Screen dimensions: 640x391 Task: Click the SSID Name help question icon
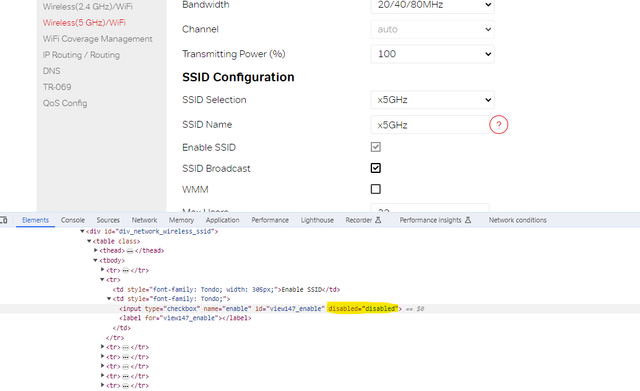[x=498, y=125]
